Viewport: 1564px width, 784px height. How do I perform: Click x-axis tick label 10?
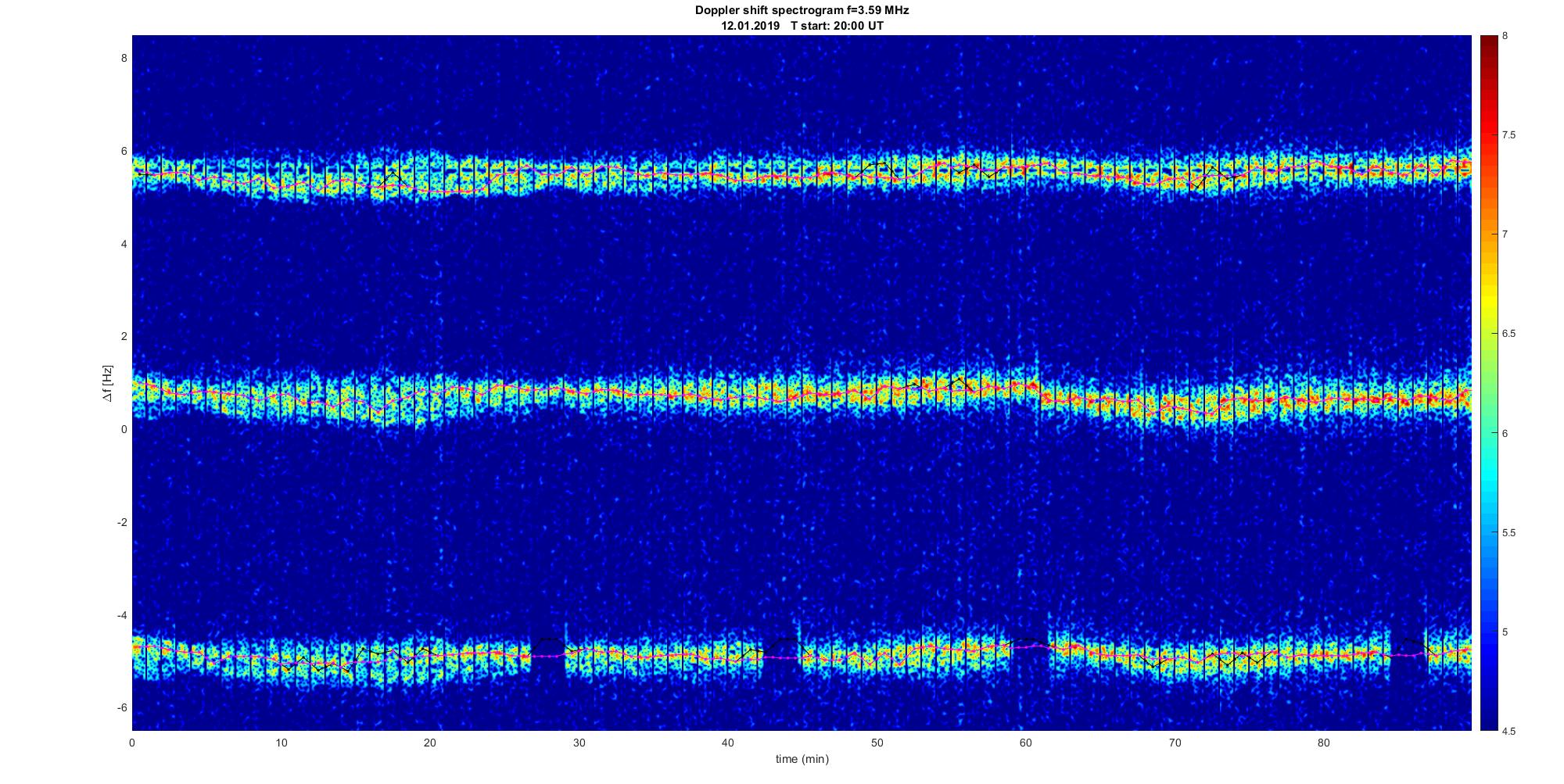coord(281,743)
